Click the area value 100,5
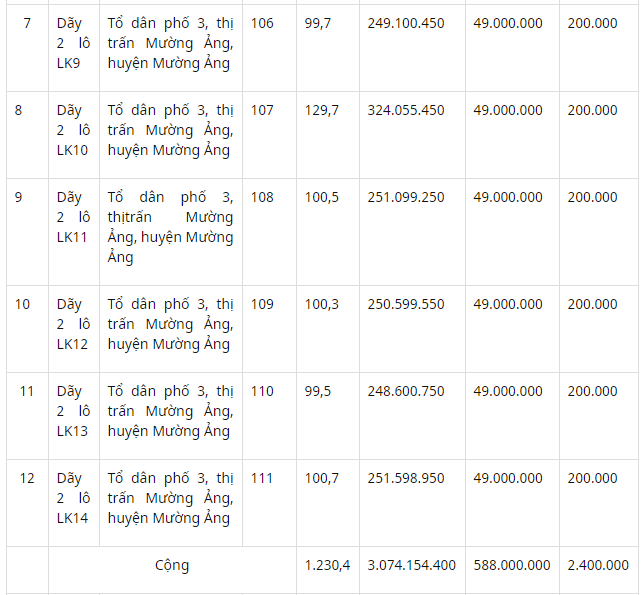The image size is (642, 595). click(x=321, y=197)
